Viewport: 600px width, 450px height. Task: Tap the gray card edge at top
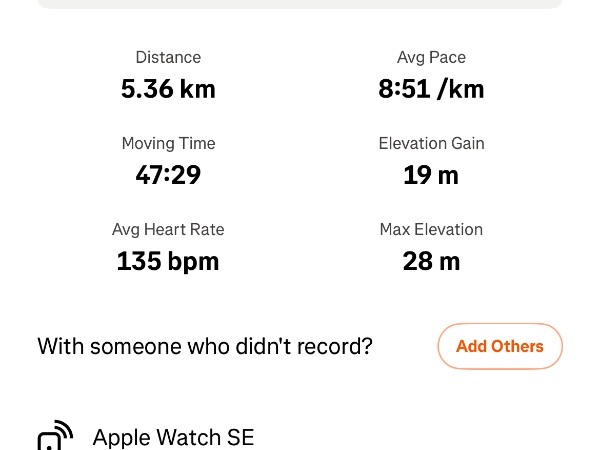pos(300,4)
